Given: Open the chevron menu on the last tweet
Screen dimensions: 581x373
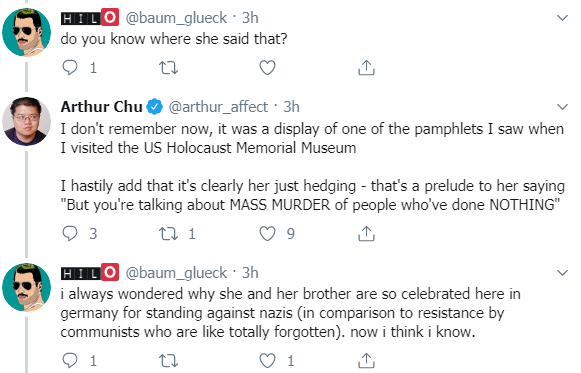Looking at the screenshot, I should point(562,273).
